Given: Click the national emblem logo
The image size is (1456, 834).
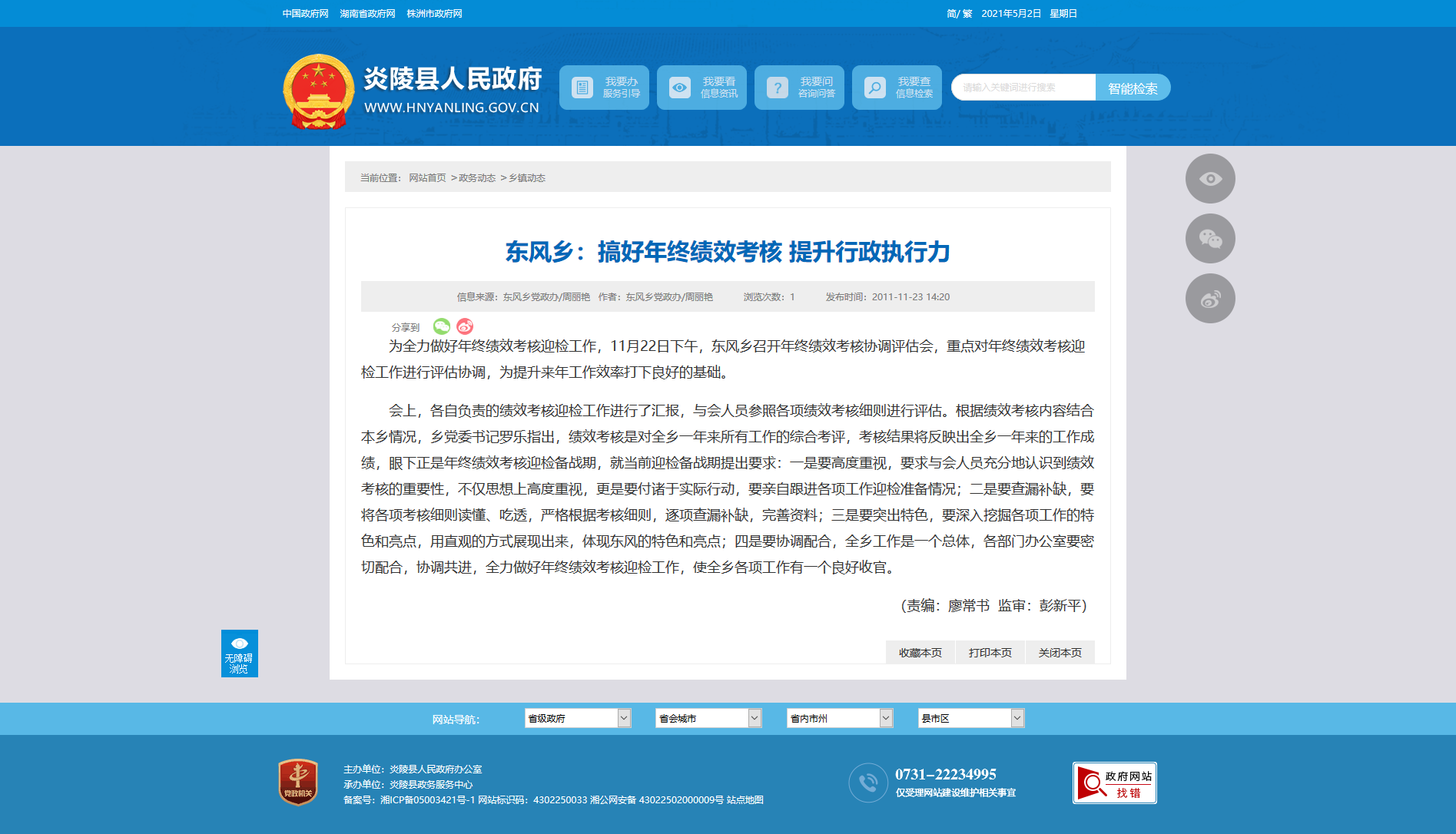Looking at the screenshot, I should (x=318, y=91).
